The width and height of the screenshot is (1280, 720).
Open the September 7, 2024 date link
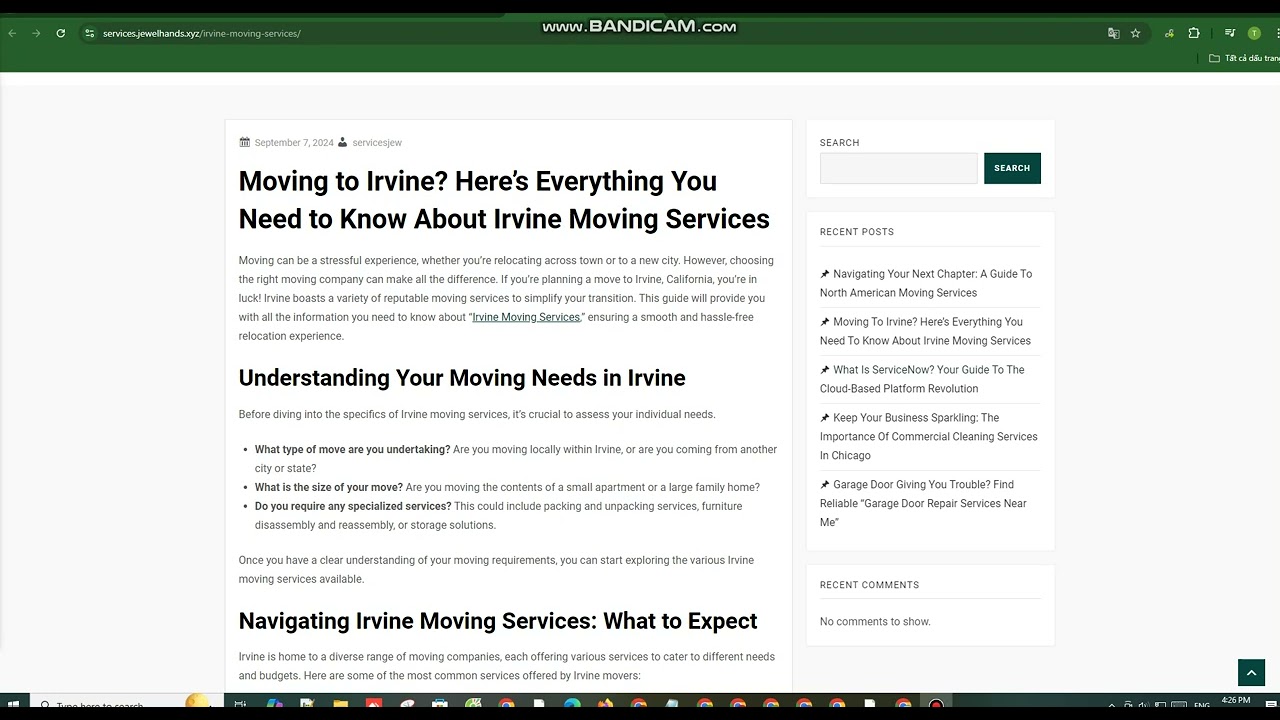tap(294, 143)
